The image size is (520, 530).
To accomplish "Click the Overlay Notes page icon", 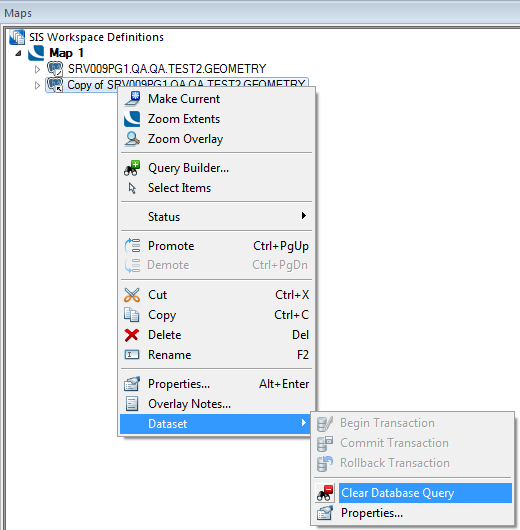I will 132,404.
